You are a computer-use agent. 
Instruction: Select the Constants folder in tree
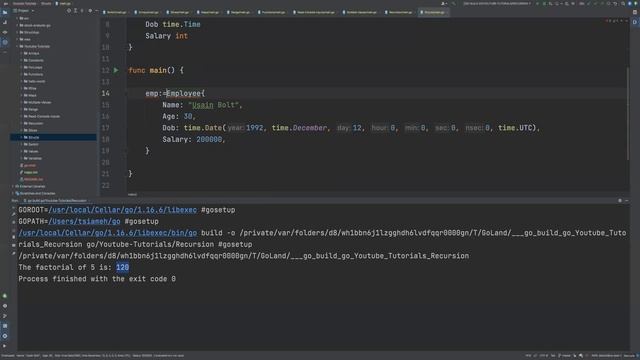tap(36, 60)
